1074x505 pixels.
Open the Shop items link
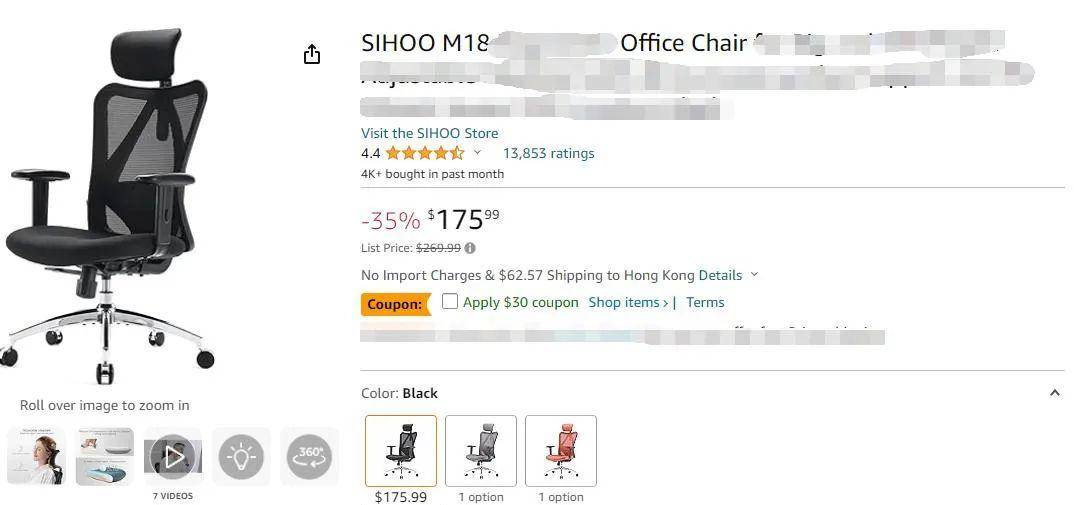pos(629,302)
